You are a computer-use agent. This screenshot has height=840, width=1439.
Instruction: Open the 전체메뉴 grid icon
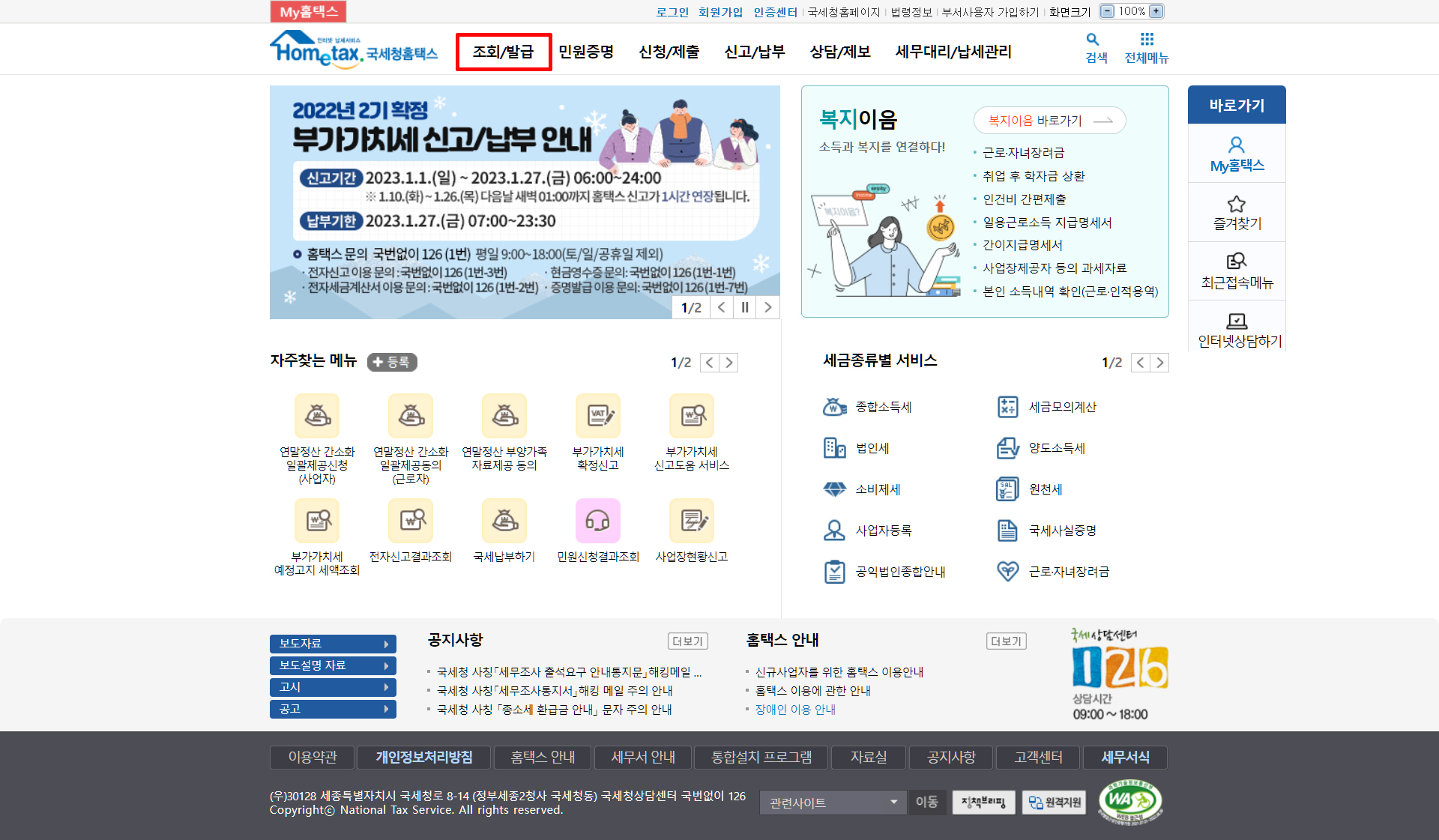[1147, 40]
